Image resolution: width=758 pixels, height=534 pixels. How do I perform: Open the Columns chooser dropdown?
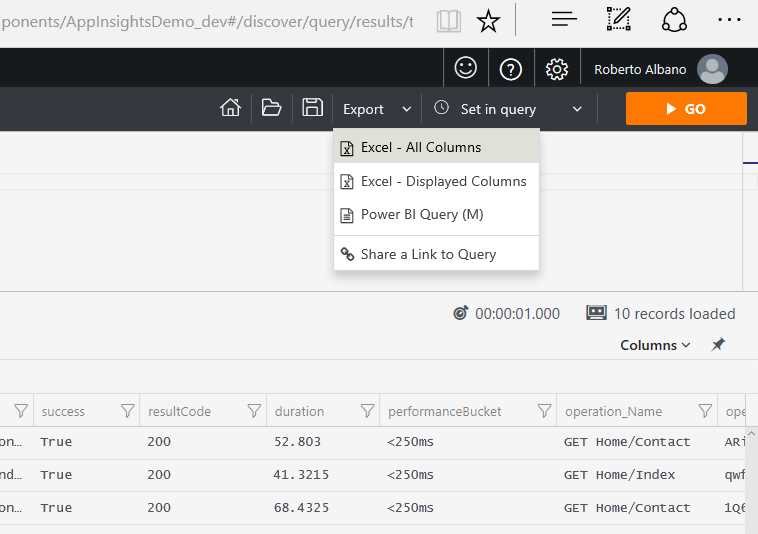coord(655,345)
